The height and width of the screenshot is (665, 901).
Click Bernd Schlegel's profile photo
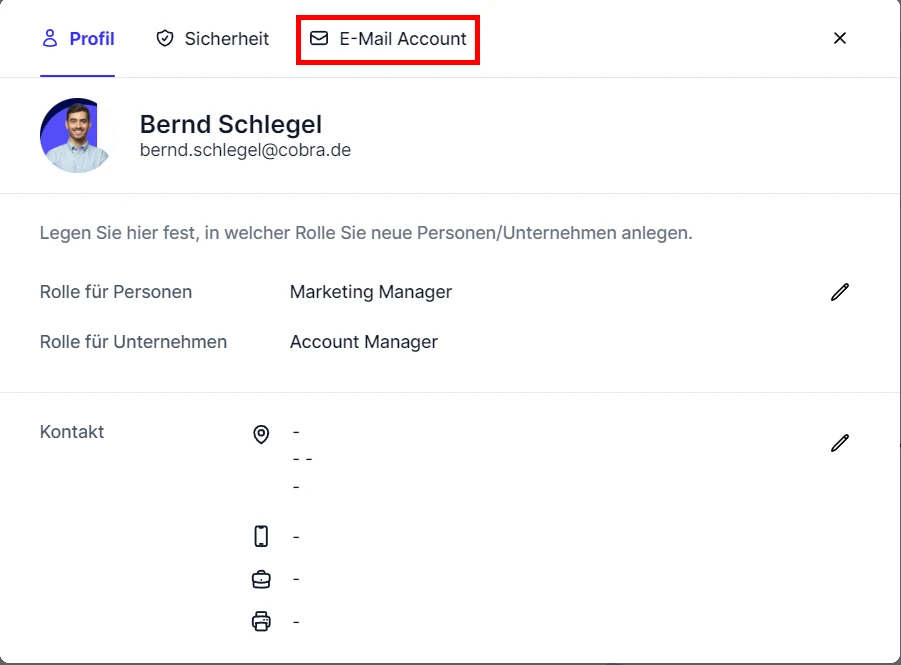(75, 134)
